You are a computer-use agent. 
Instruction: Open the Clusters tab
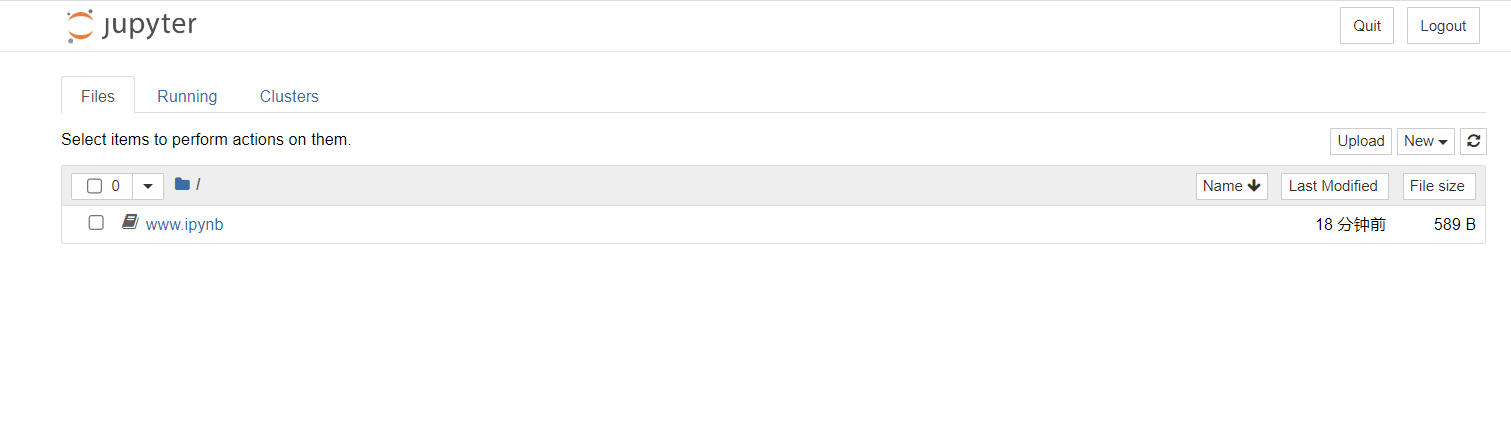point(289,96)
